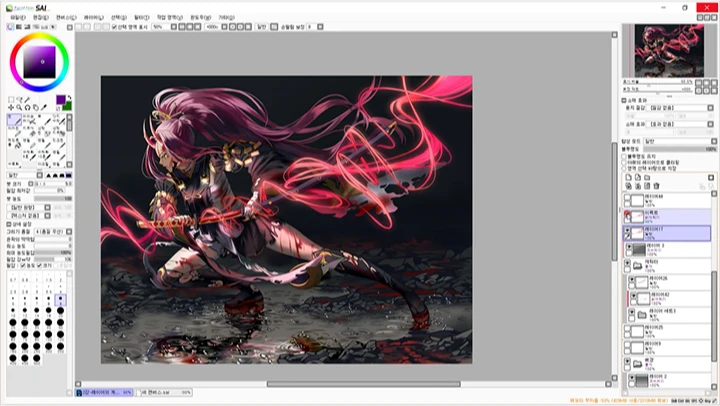Select the rectangular selection tool

tap(11, 99)
